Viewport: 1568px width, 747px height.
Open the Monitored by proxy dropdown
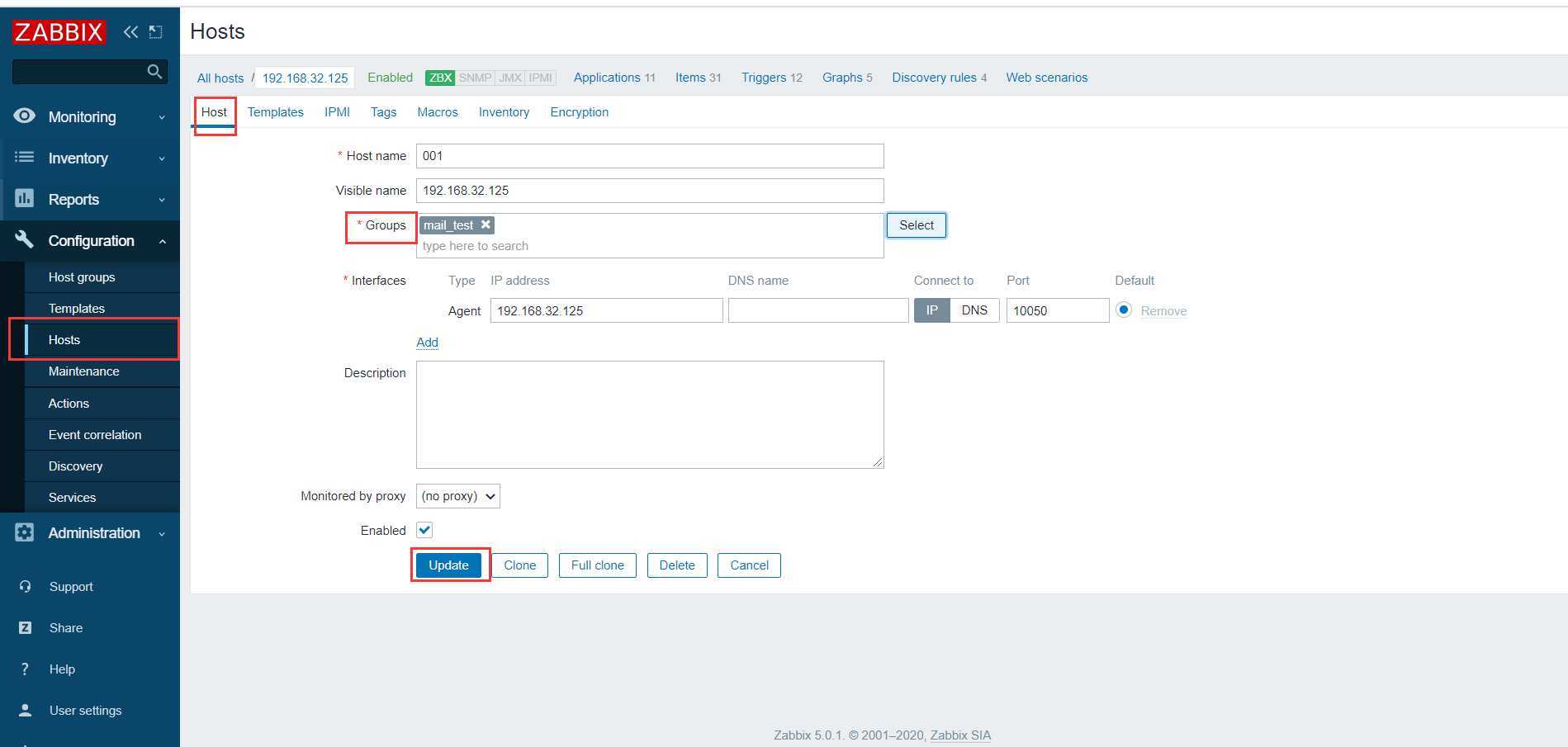[458, 496]
